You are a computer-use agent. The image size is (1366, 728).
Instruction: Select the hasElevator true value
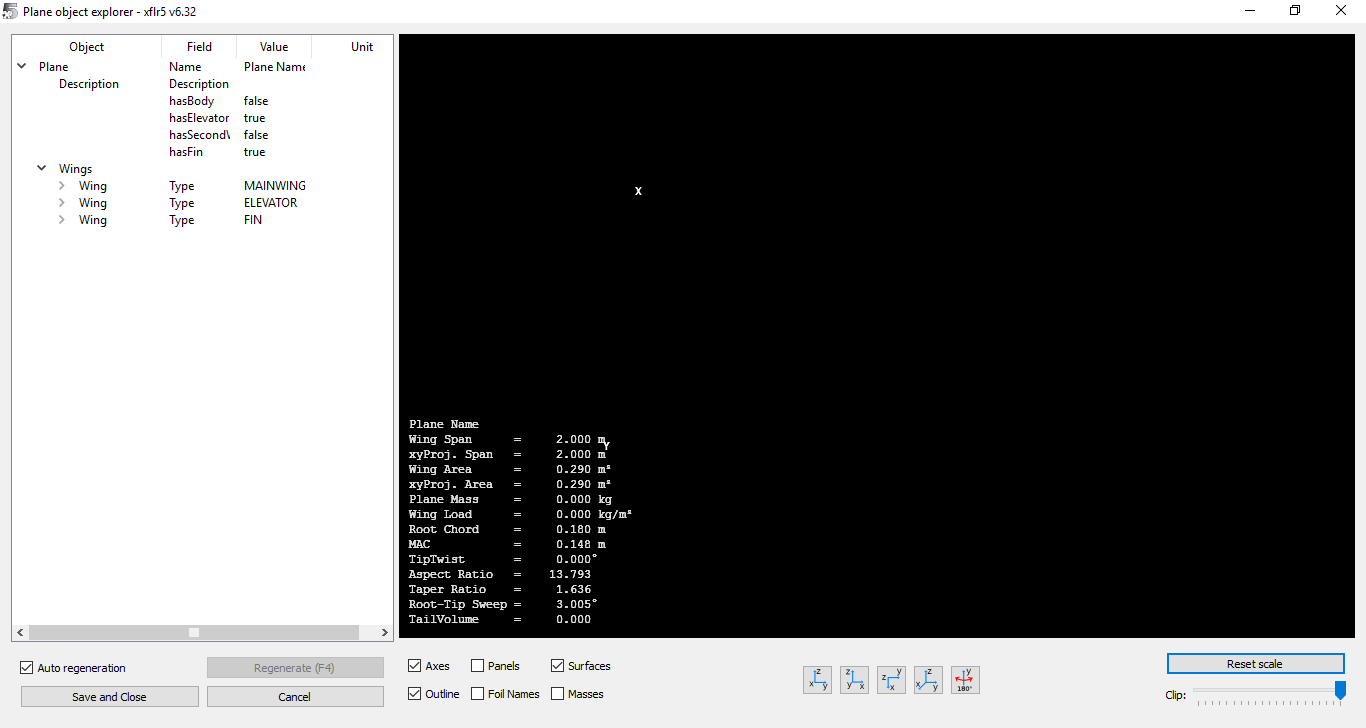tap(255, 118)
